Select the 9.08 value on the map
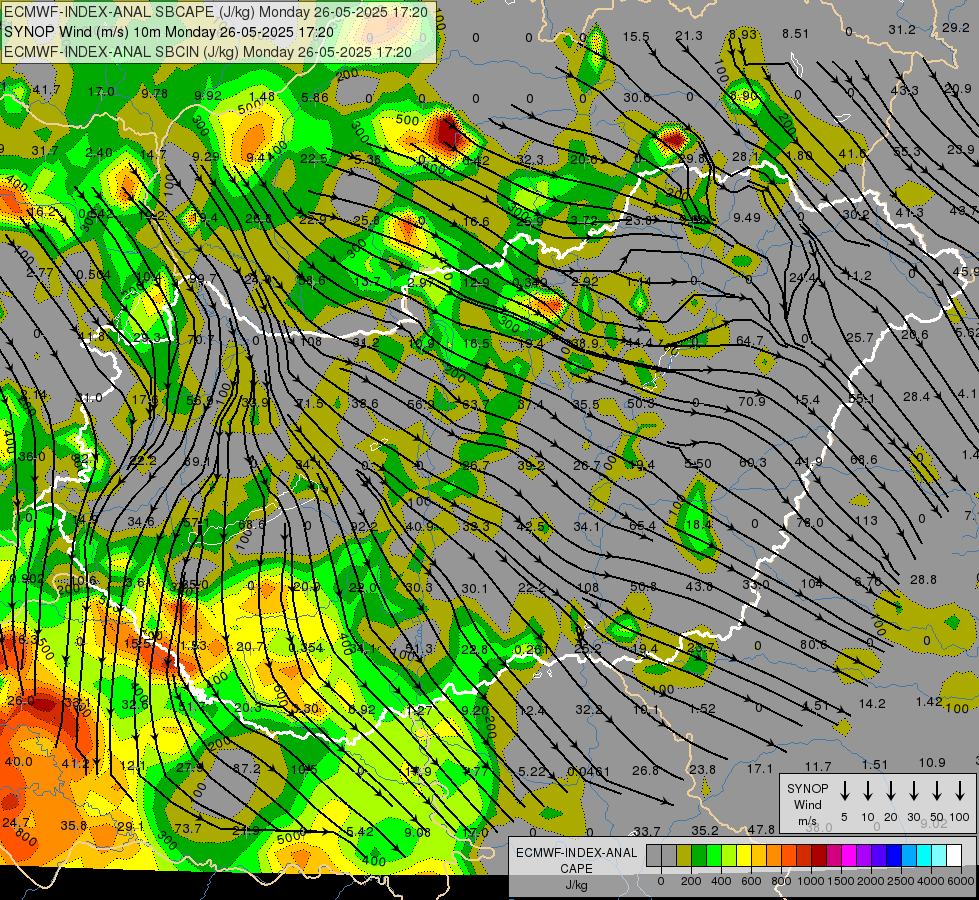The height and width of the screenshot is (900, 979). pos(417,832)
